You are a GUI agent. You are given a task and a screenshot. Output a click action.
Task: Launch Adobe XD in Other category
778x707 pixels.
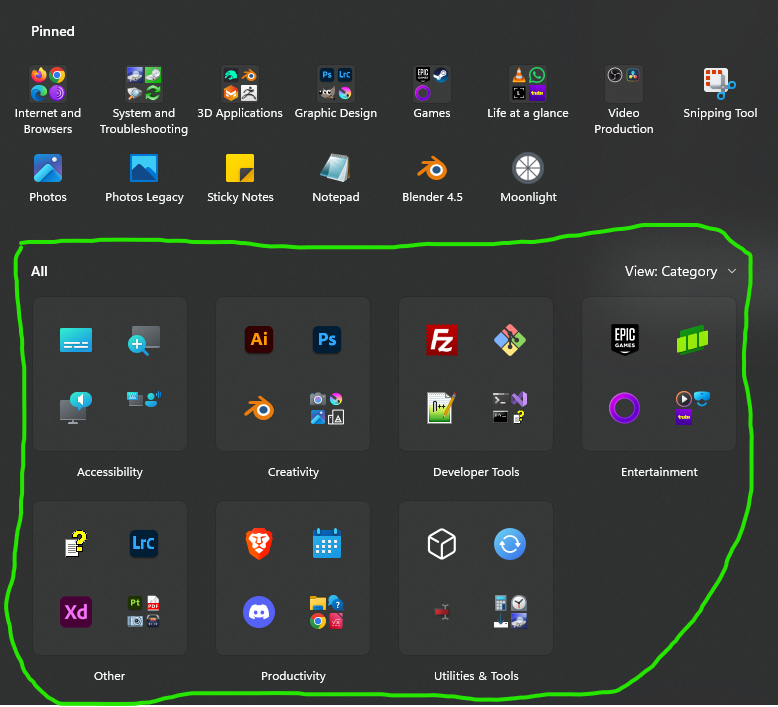point(76,612)
